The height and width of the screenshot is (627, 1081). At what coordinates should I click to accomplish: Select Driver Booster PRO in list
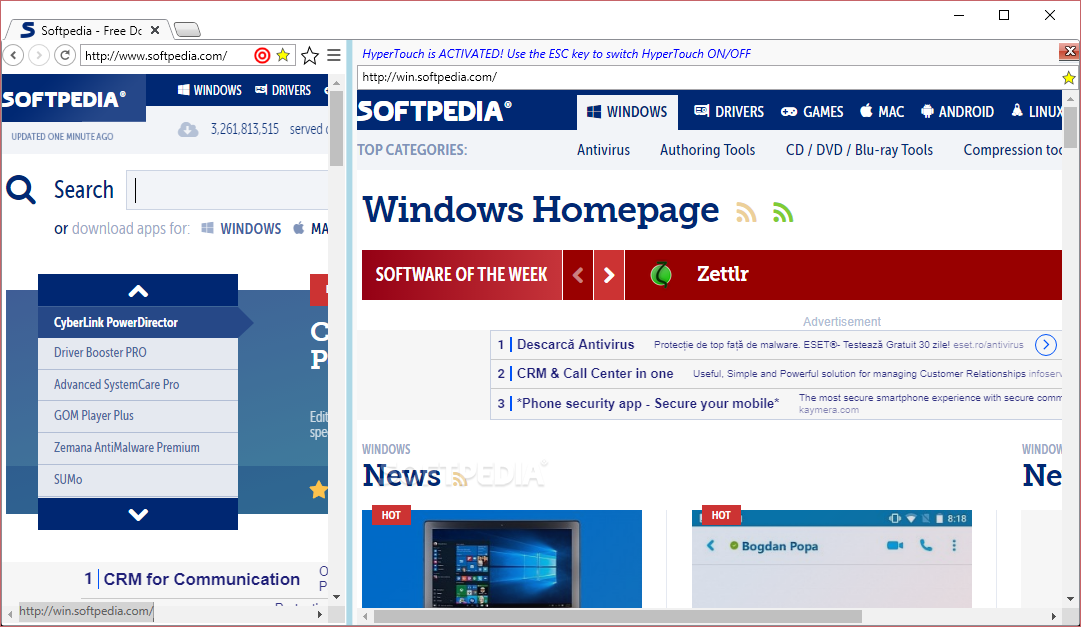coord(138,352)
